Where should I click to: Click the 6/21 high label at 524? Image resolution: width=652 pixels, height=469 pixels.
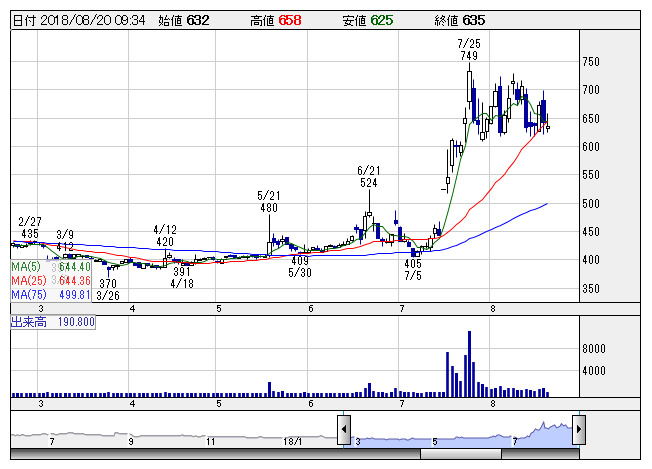(x=369, y=177)
